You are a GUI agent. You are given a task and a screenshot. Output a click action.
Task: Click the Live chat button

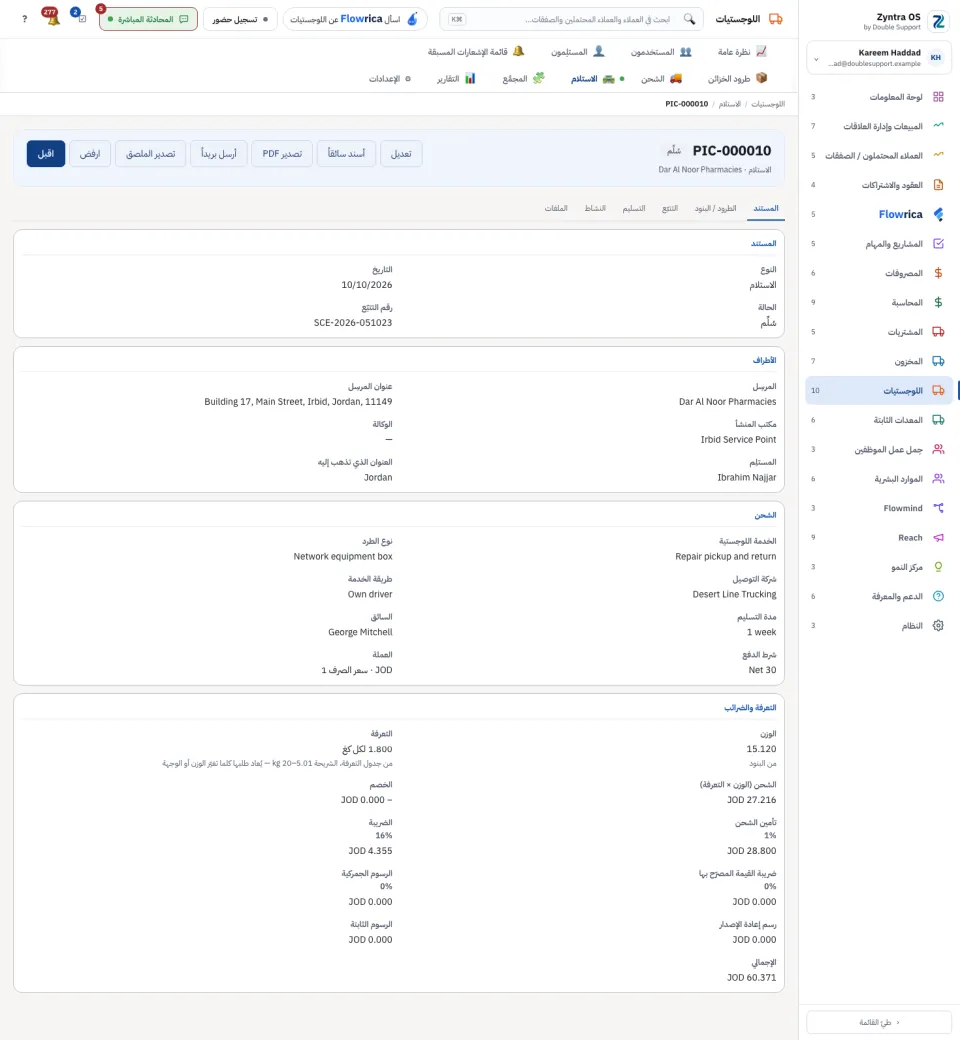coord(149,19)
